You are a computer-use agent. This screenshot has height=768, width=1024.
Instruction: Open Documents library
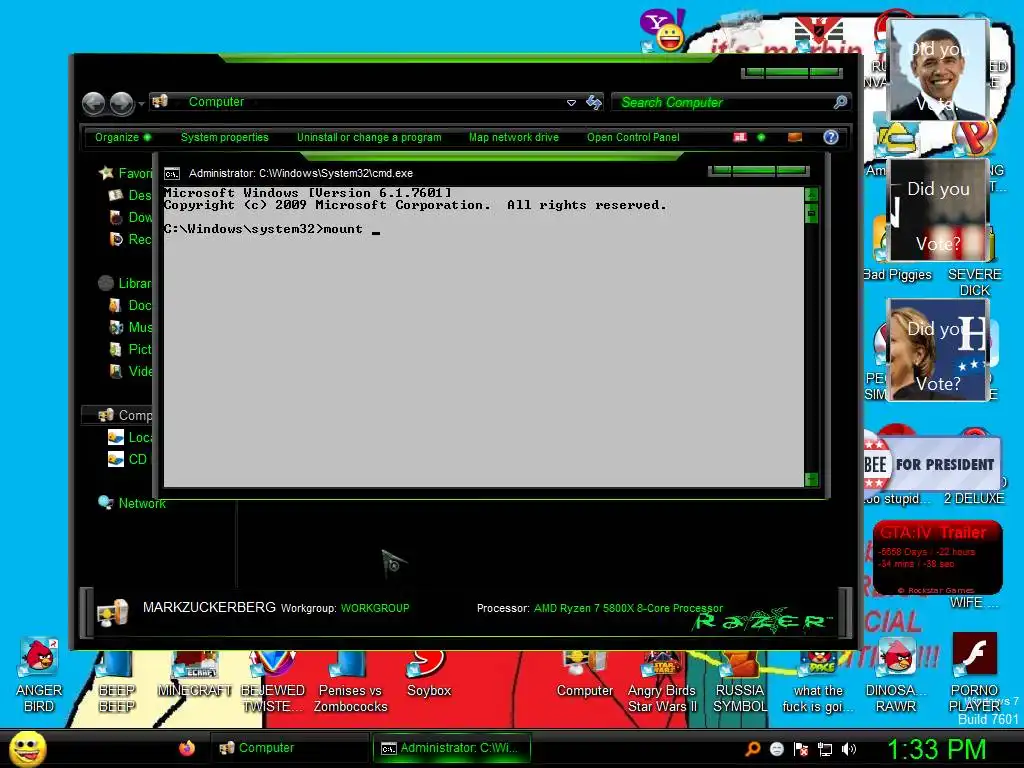pyautogui.click(x=130, y=306)
